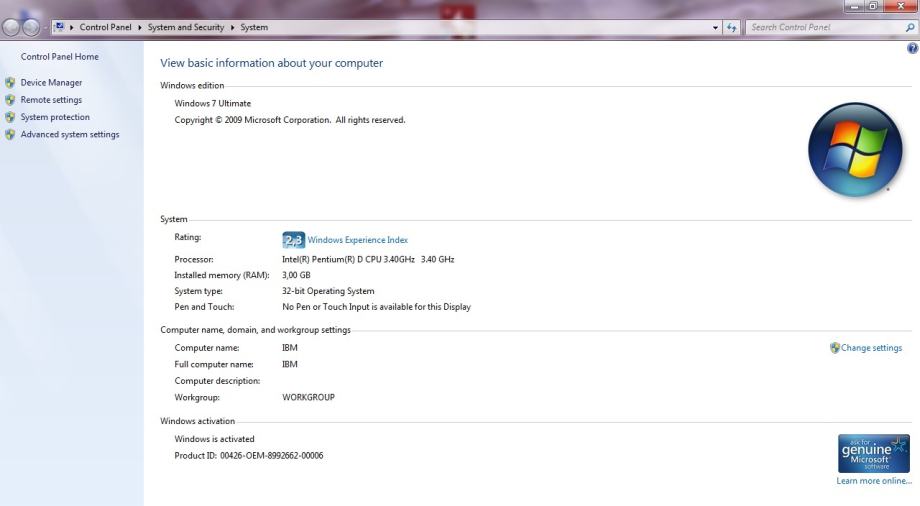Viewport: 920px width, 506px height.
Task: Click the search magnifier icon
Action: point(910,27)
